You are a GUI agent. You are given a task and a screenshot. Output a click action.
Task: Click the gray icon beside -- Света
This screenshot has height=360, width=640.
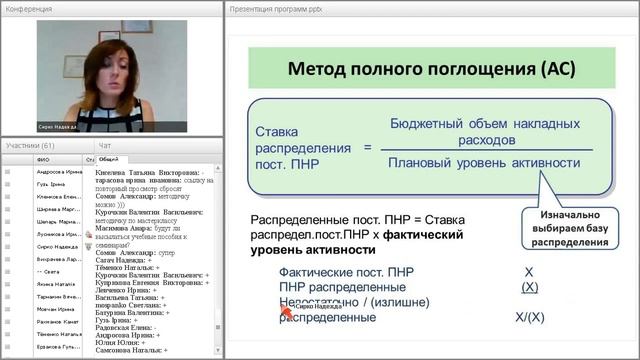click(7, 272)
